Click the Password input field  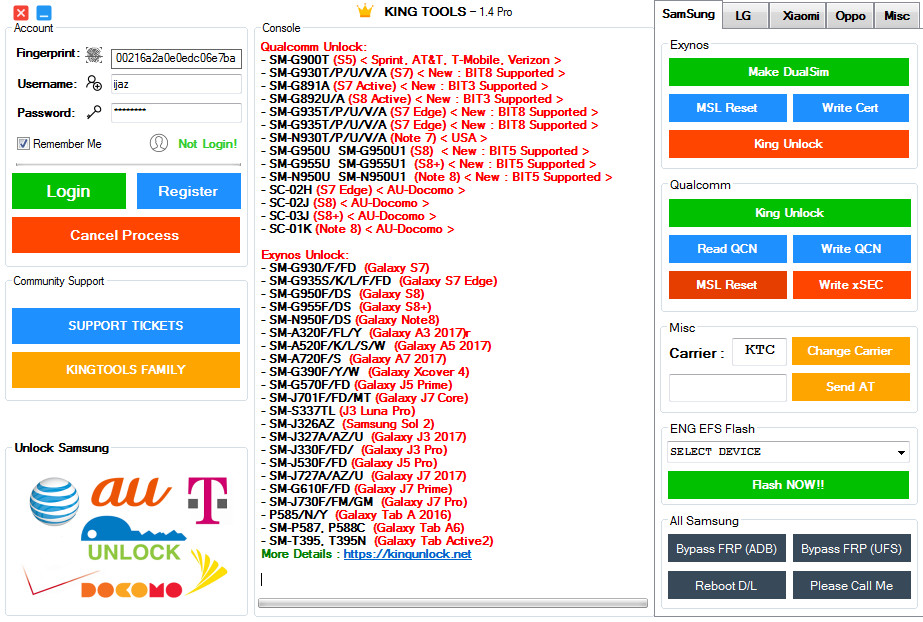click(176, 112)
